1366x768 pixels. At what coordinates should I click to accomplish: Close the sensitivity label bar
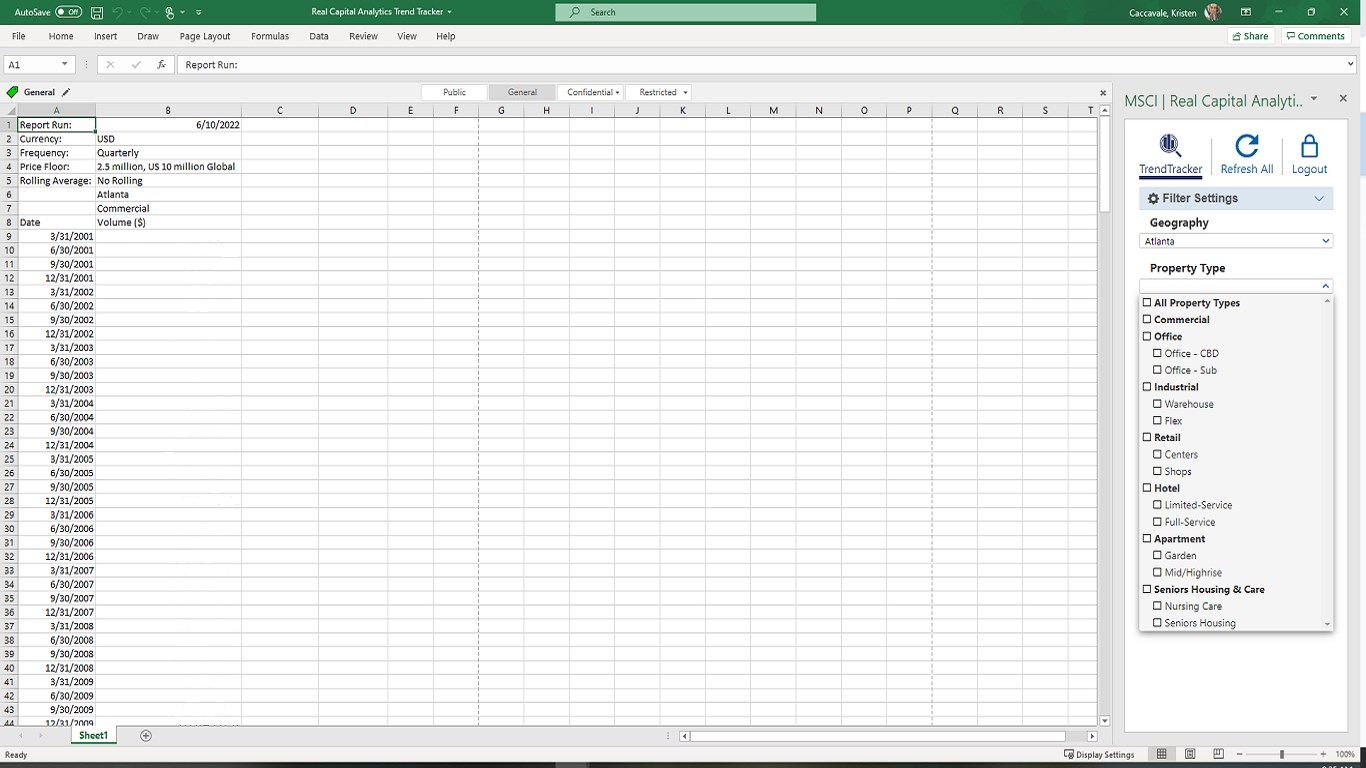tap(1103, 92)
